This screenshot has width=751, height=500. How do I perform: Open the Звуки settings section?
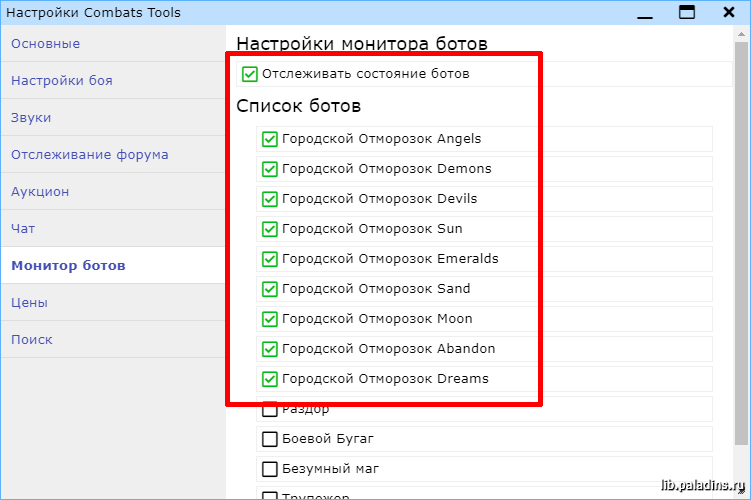coord(31,118)
